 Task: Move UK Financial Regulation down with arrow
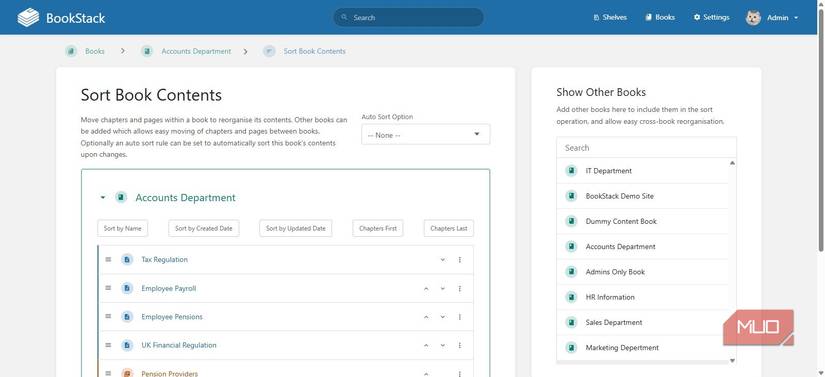coord(442,345)
